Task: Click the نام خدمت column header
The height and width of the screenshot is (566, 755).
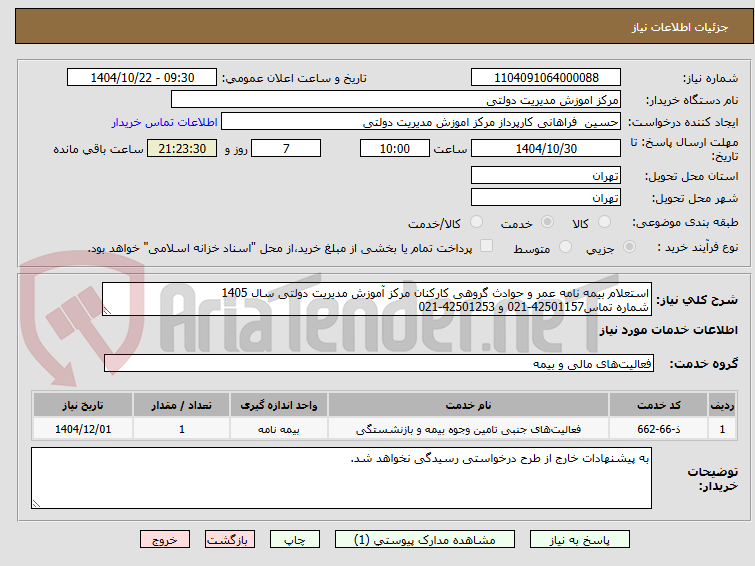Action: (468, 405)
